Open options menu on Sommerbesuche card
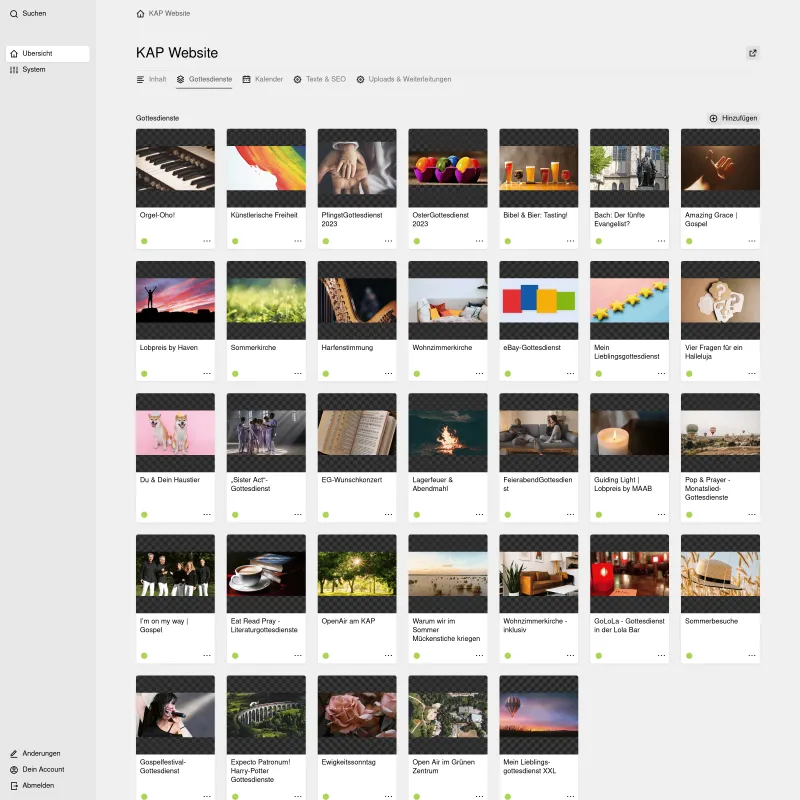 click(750, 655)
